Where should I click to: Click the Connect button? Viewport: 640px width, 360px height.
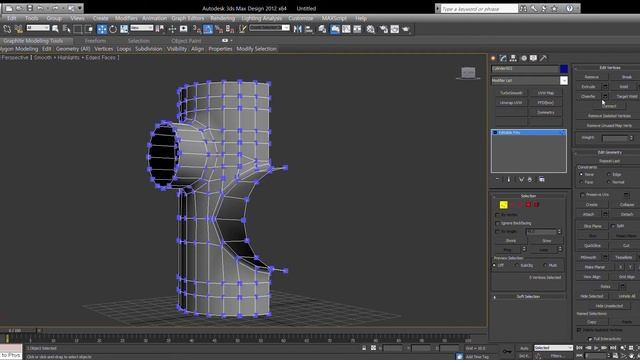pyautogui.click(x=609, y=106)
